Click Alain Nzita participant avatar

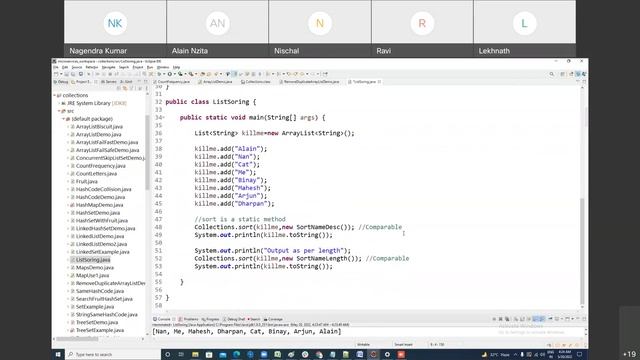coord(217,23)
